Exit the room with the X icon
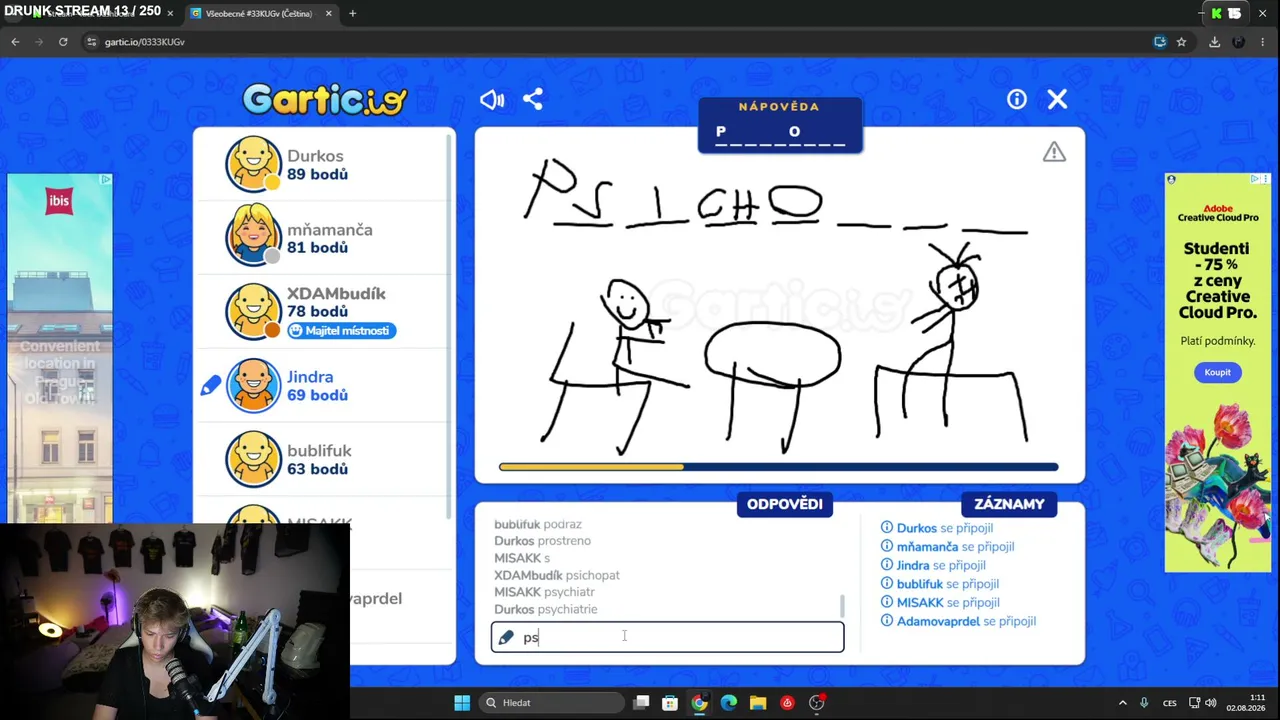 [x=1057, y=99]
